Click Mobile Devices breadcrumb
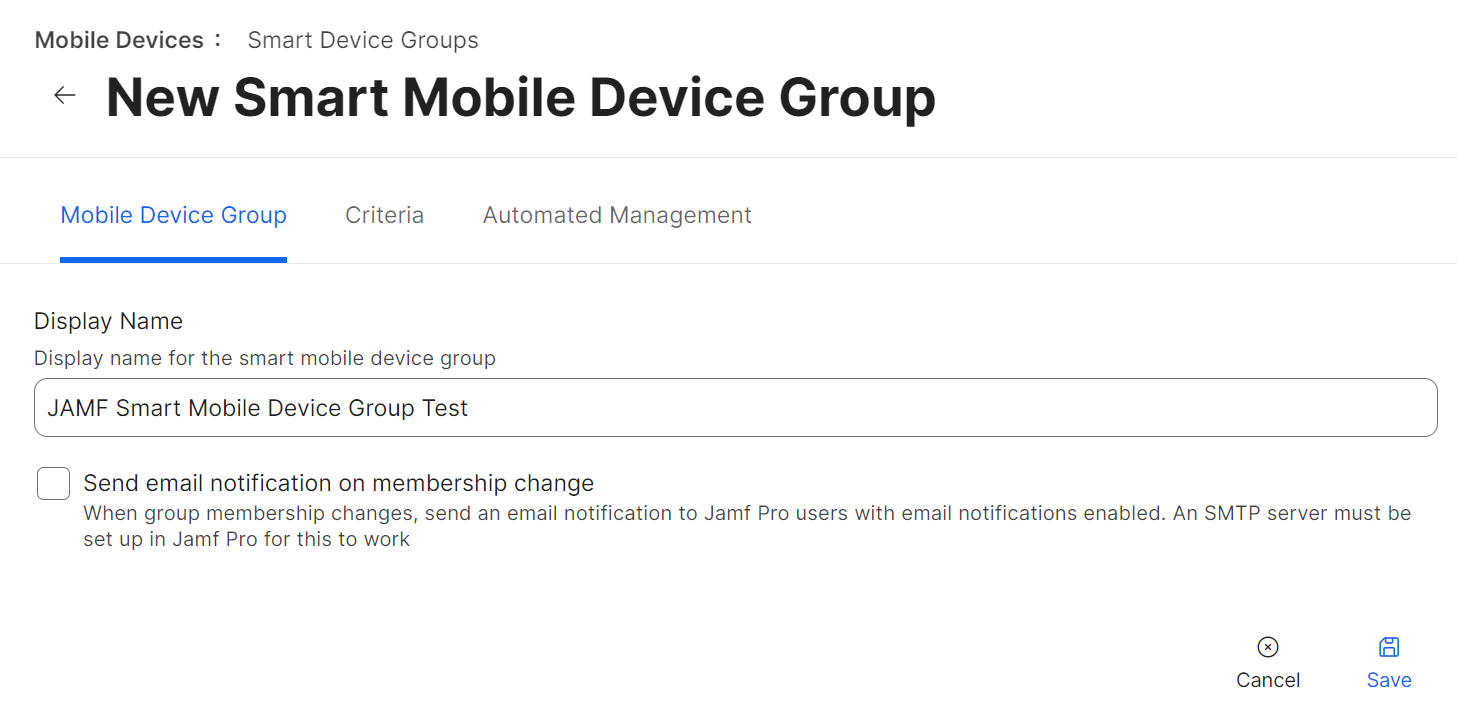The image size is (1457, 712). (x=119, y=40)
